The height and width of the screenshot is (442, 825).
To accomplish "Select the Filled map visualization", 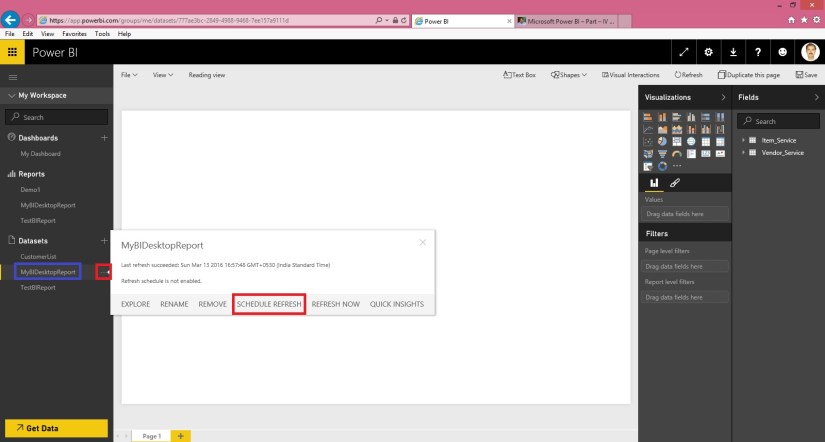I will point(648,154).
